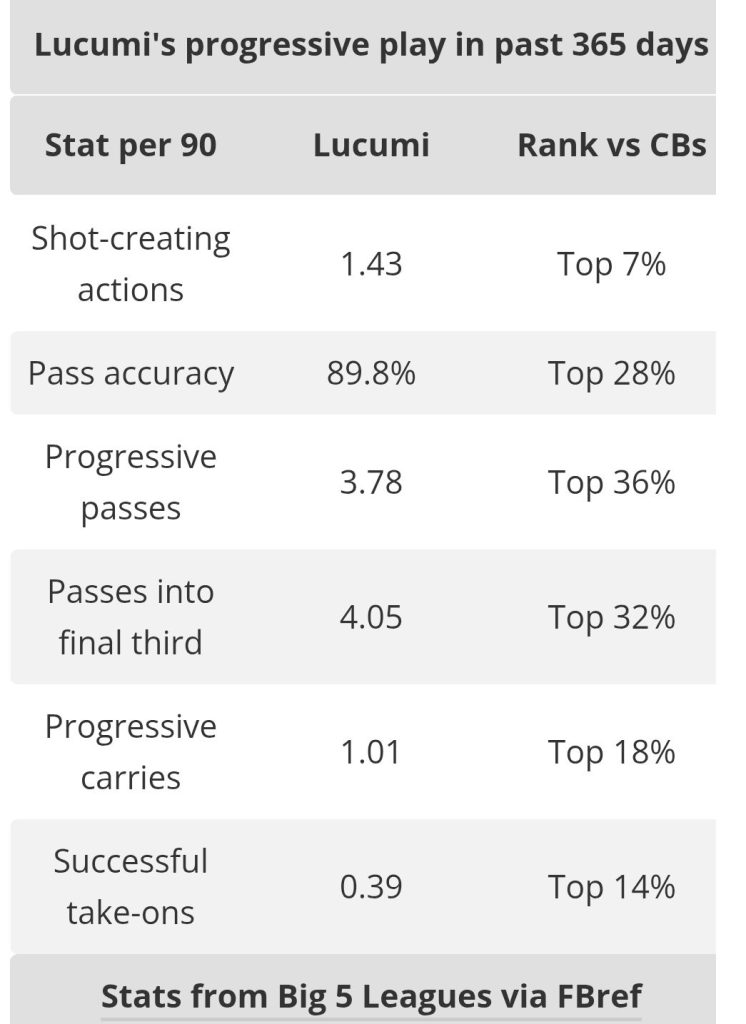The image size is (746, 1024).
Task: Select the 3.78 progressive passes value
Action: pos(371,482)
